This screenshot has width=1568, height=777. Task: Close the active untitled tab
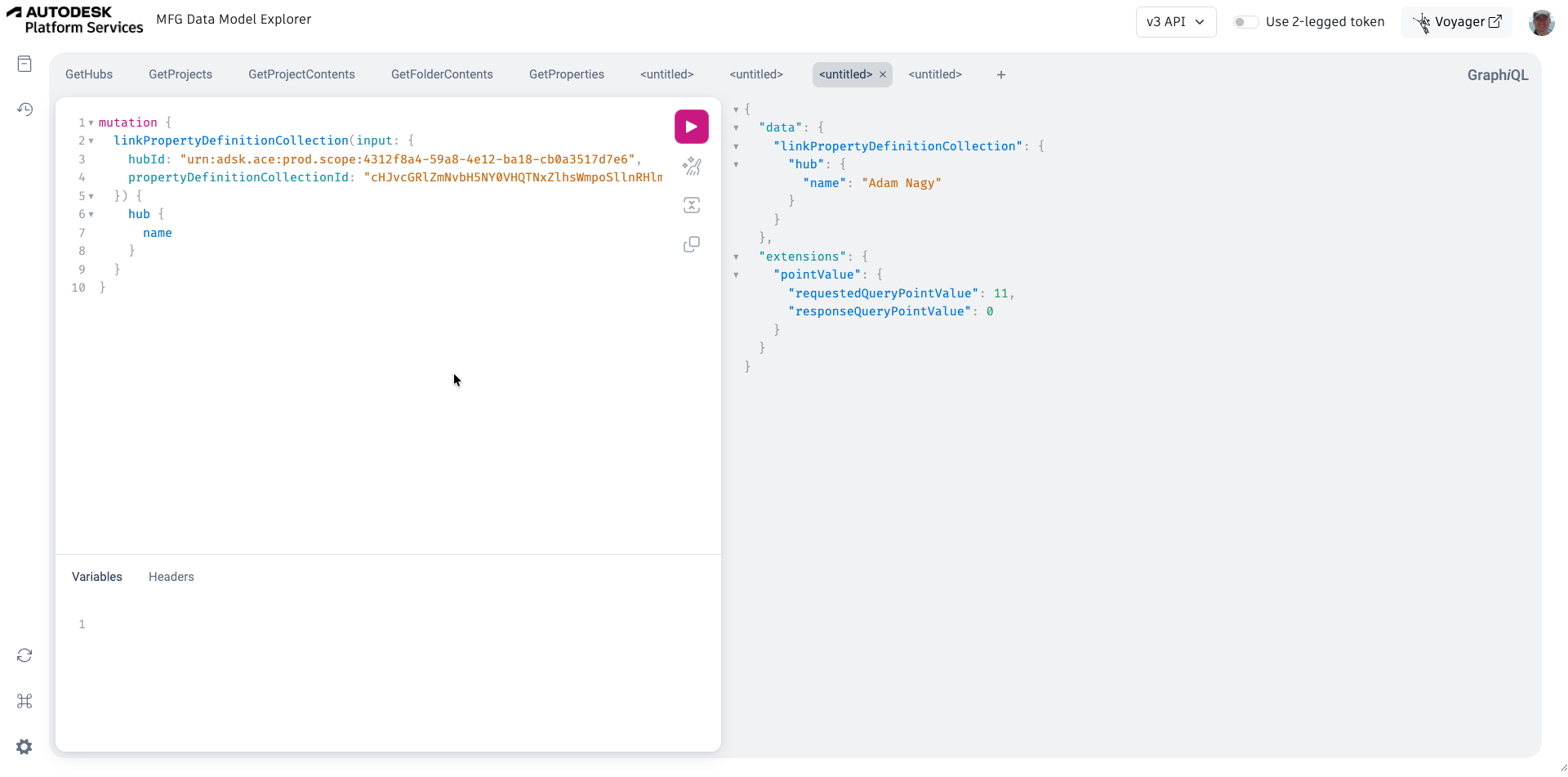click(883, 74)
